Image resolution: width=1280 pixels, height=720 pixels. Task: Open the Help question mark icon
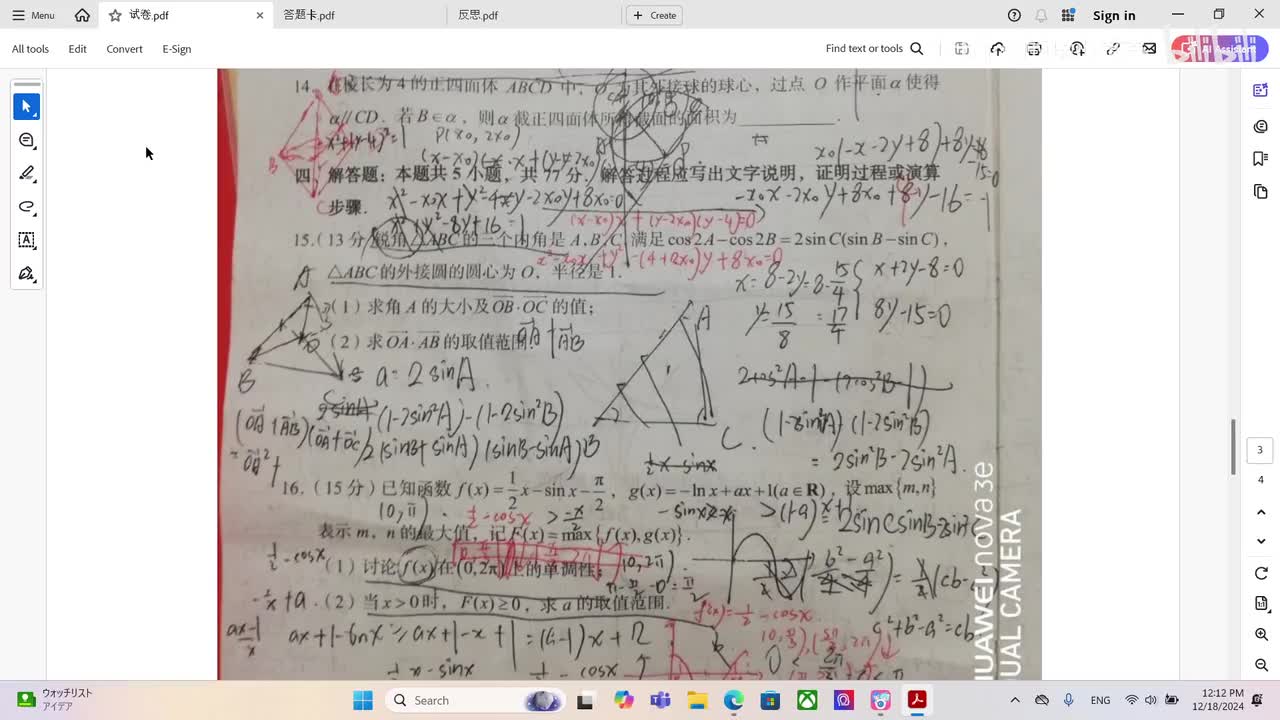[x=1014, y=15]
